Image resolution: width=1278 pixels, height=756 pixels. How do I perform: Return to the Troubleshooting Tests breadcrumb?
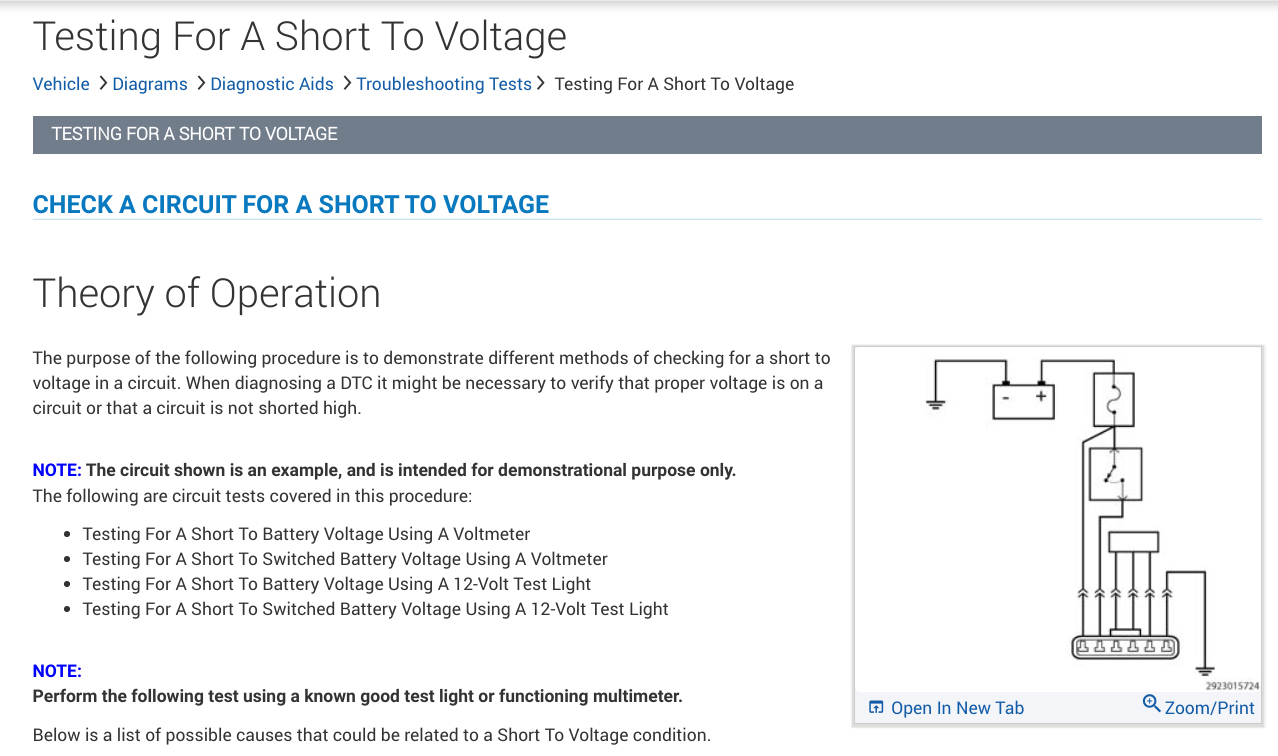(444, 84)
